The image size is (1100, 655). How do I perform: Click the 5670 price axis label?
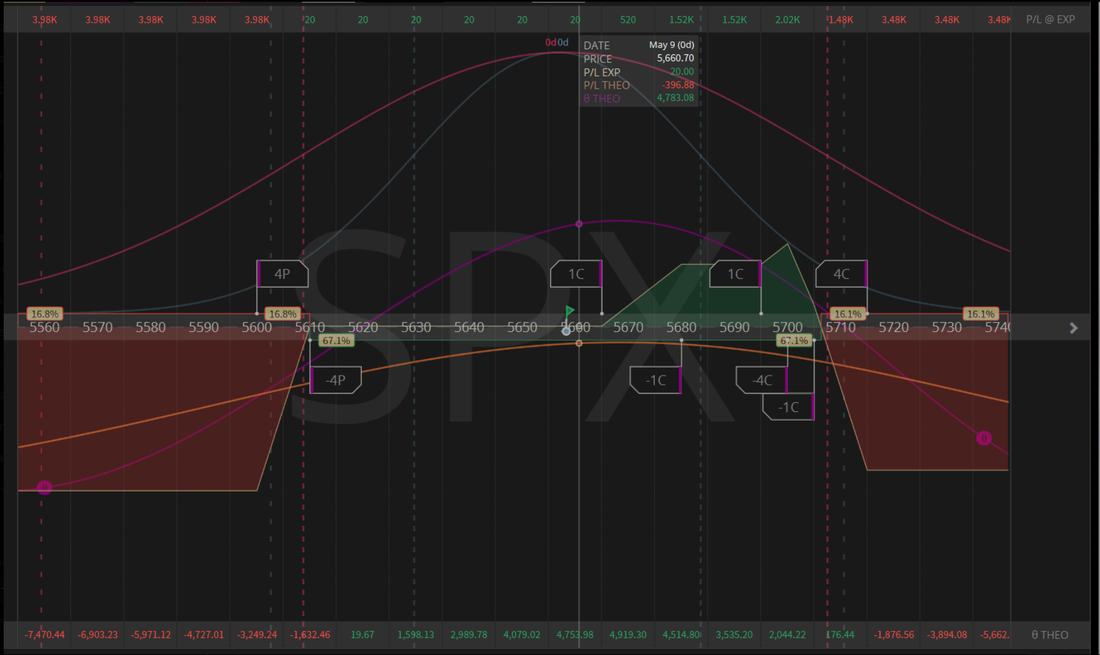[628, 328]
